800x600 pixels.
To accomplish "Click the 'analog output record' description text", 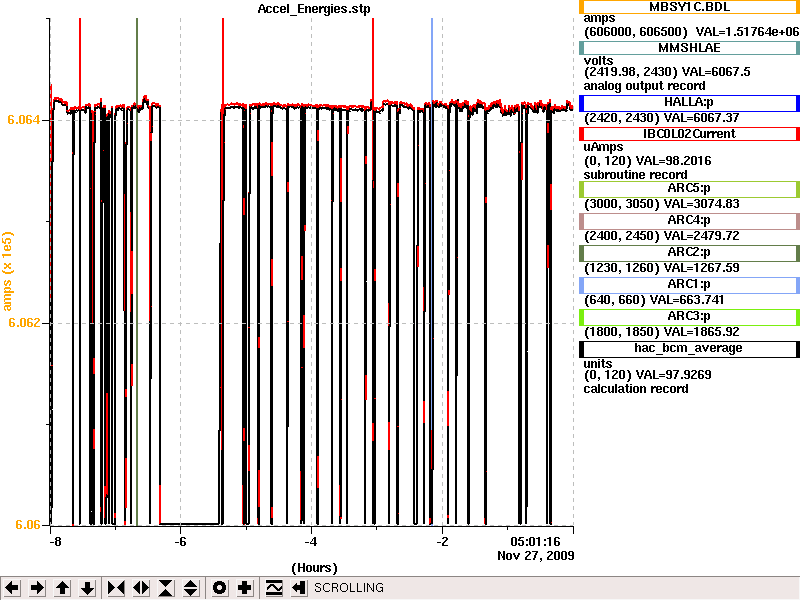I will coord(644,86).
